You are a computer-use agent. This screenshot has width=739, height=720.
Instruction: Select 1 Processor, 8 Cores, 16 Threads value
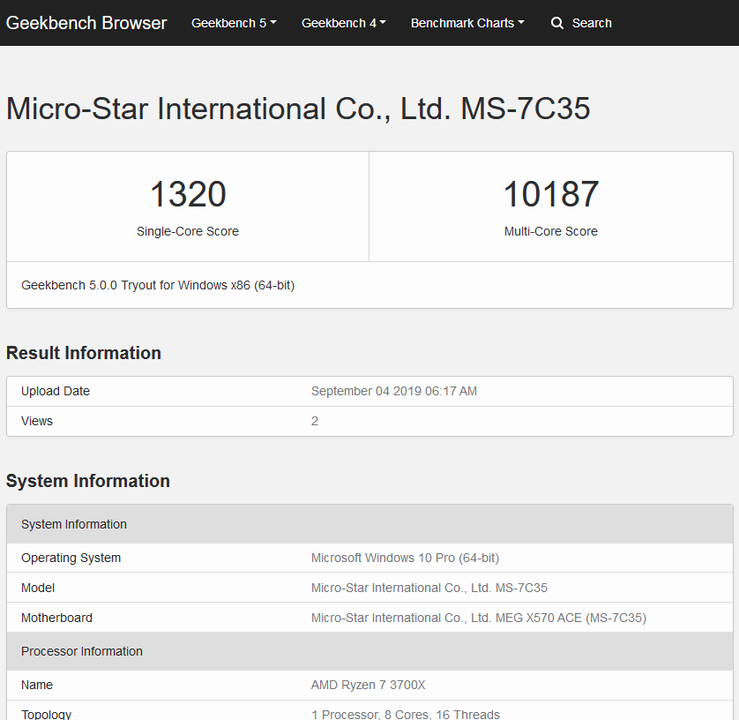405,714
